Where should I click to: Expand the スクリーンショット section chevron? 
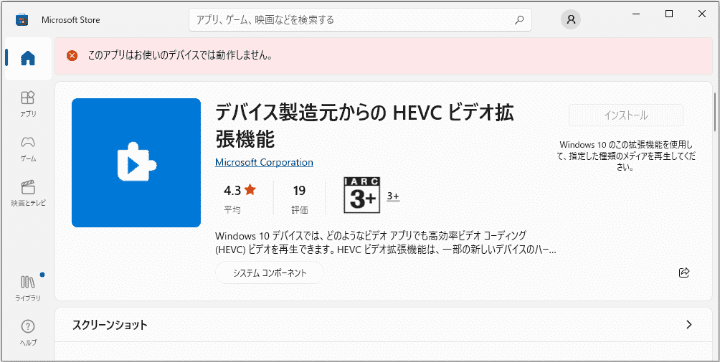(x=688, y=325)
